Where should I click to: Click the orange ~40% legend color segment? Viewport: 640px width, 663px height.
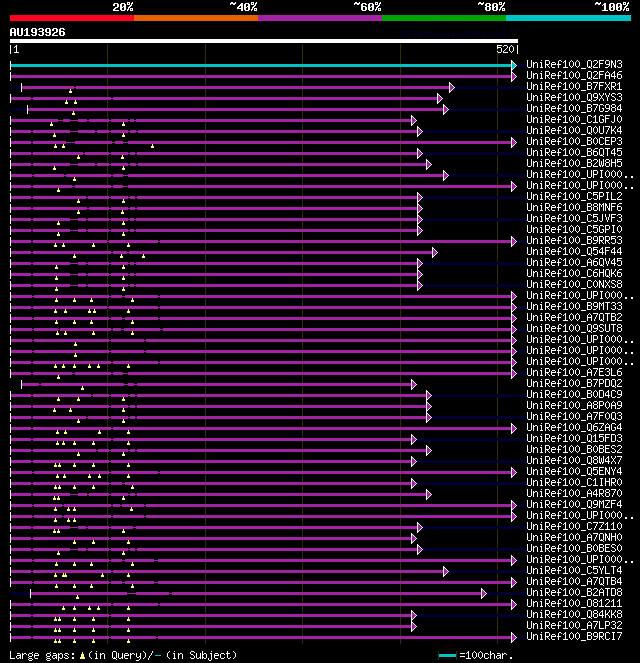point(196,18)
